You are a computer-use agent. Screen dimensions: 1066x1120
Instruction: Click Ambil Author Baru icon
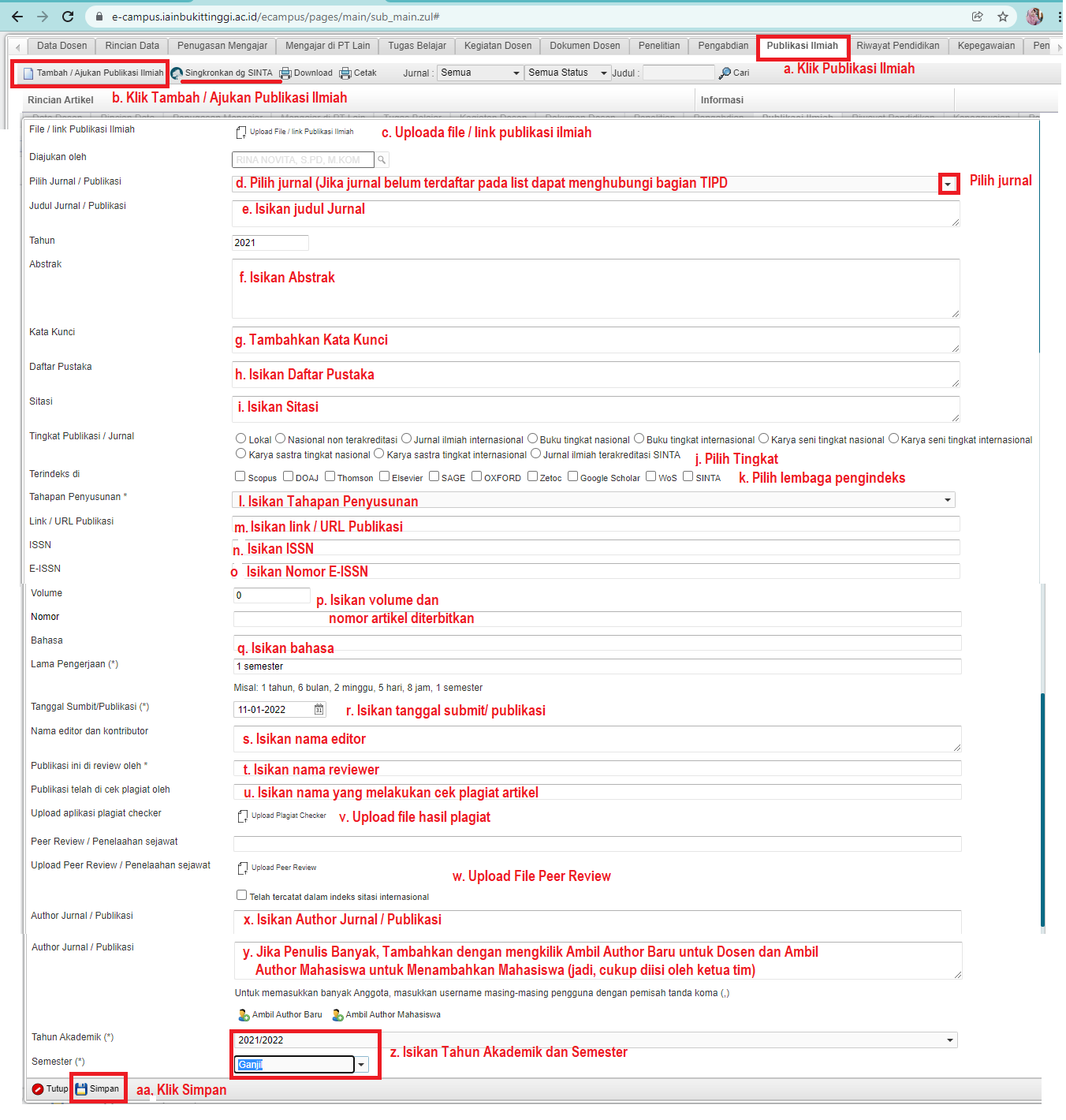click(x=244, y=1015)
